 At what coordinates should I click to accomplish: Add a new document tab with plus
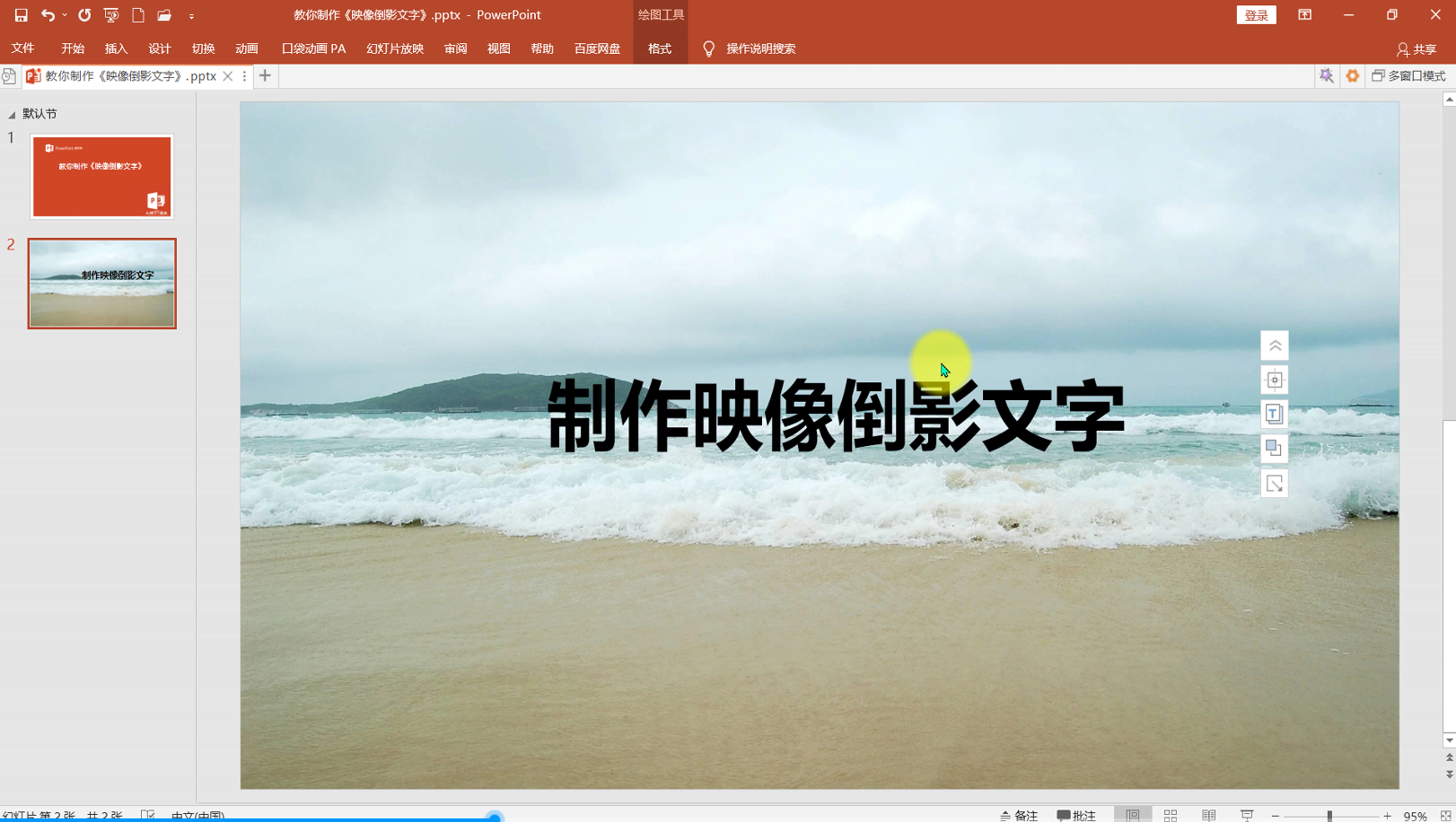tap(265, 76)
